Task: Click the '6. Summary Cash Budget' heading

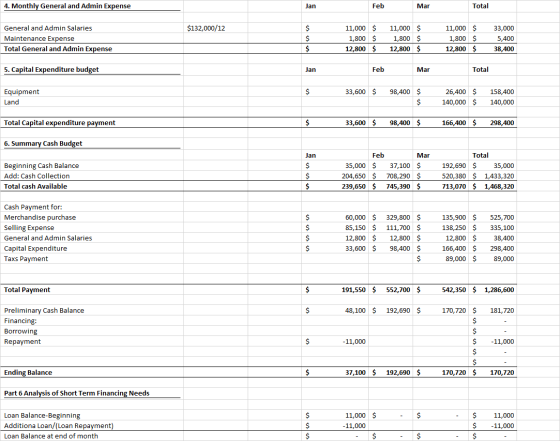Action: [x=43, y=144]
